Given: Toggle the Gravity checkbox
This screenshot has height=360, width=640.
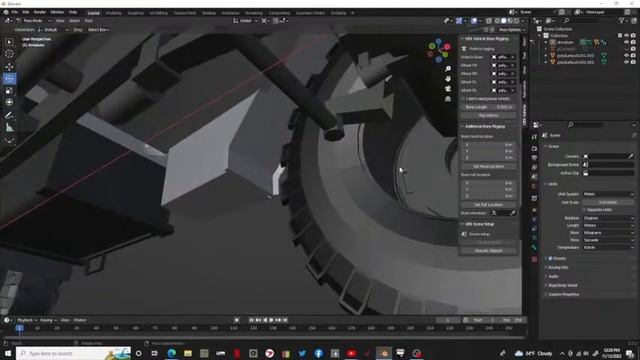Looking at the screenshot, I should coord(550,258).
